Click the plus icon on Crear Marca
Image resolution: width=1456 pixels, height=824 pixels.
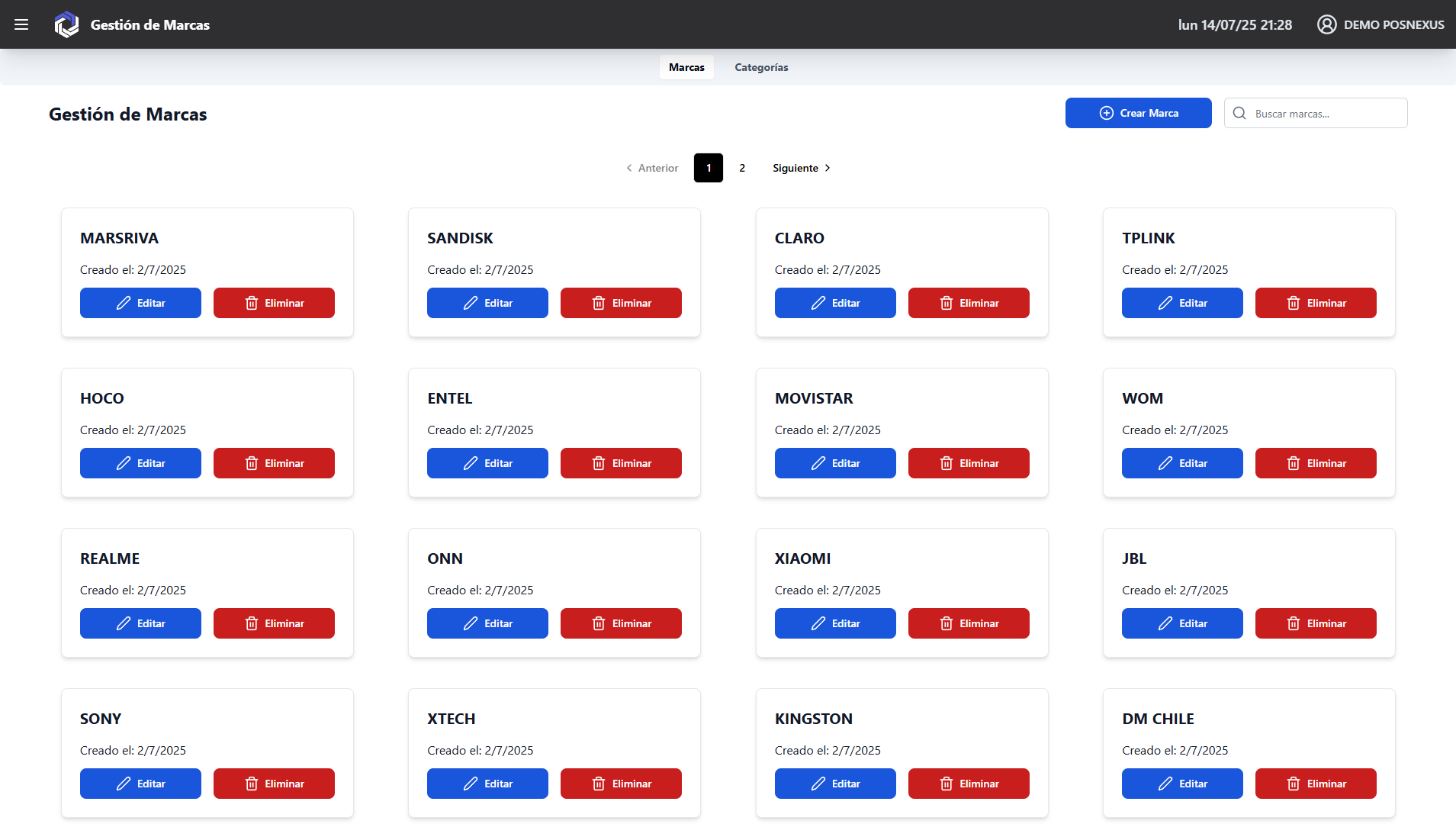[1106, 113]
